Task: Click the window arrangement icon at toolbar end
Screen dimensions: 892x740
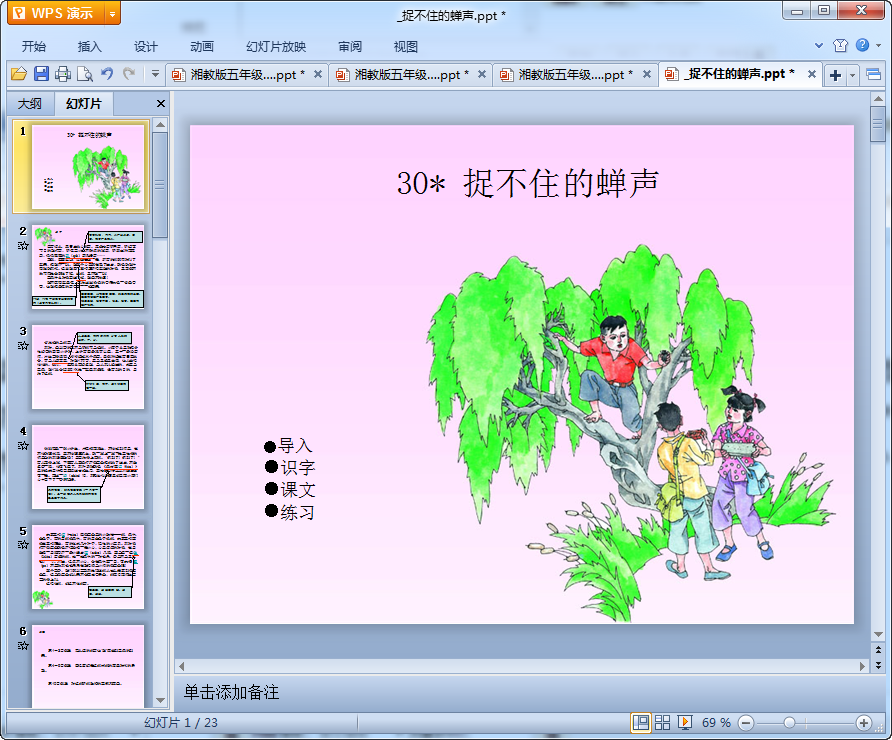Action: pos(873,75)
